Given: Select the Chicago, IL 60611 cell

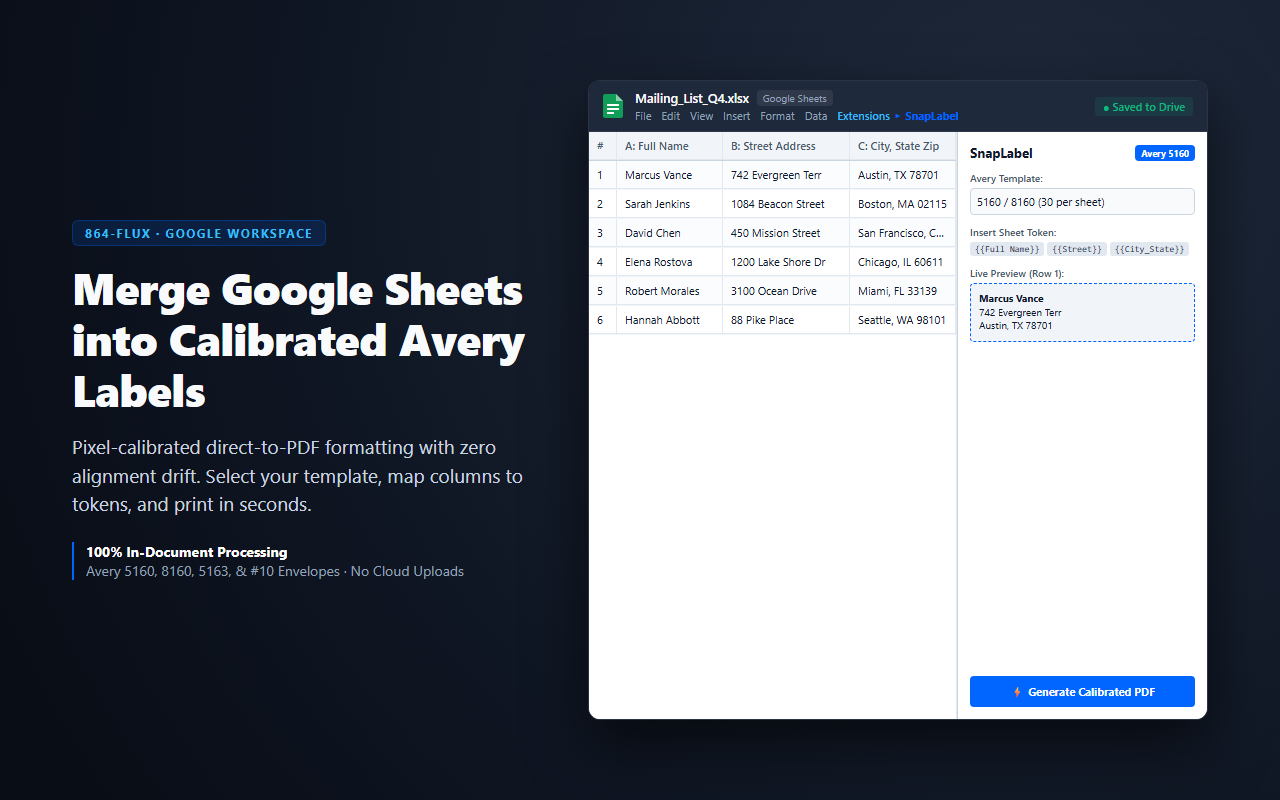Looking at the screenshot, I should tap(903, 262).
